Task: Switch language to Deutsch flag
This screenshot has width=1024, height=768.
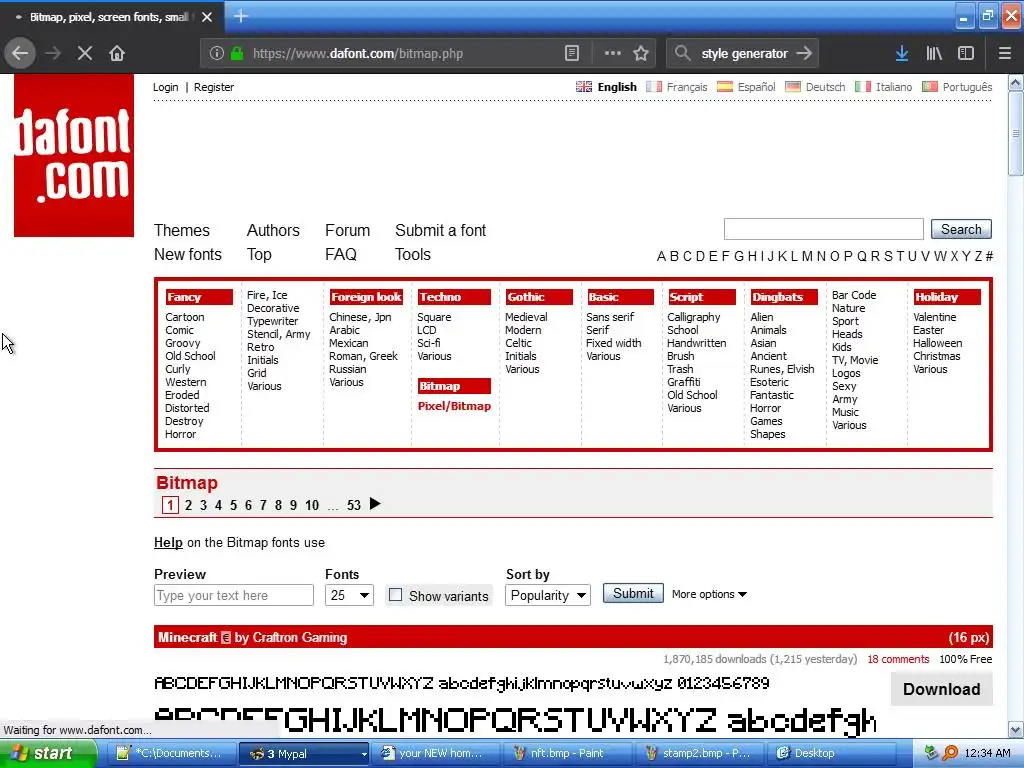Action: pyautogui.click(x=793, y=87)
